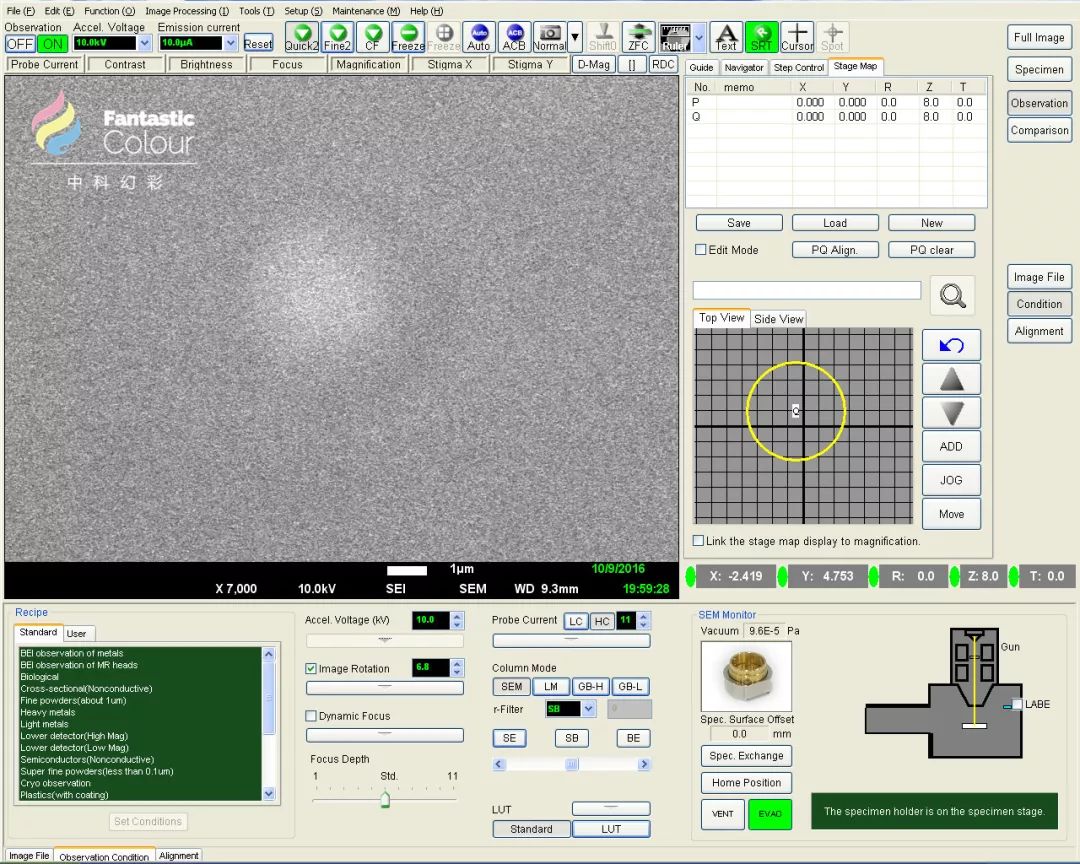Activate ACB auto contrast brightness icon
1080x864 pixels.
coord(514,37)
